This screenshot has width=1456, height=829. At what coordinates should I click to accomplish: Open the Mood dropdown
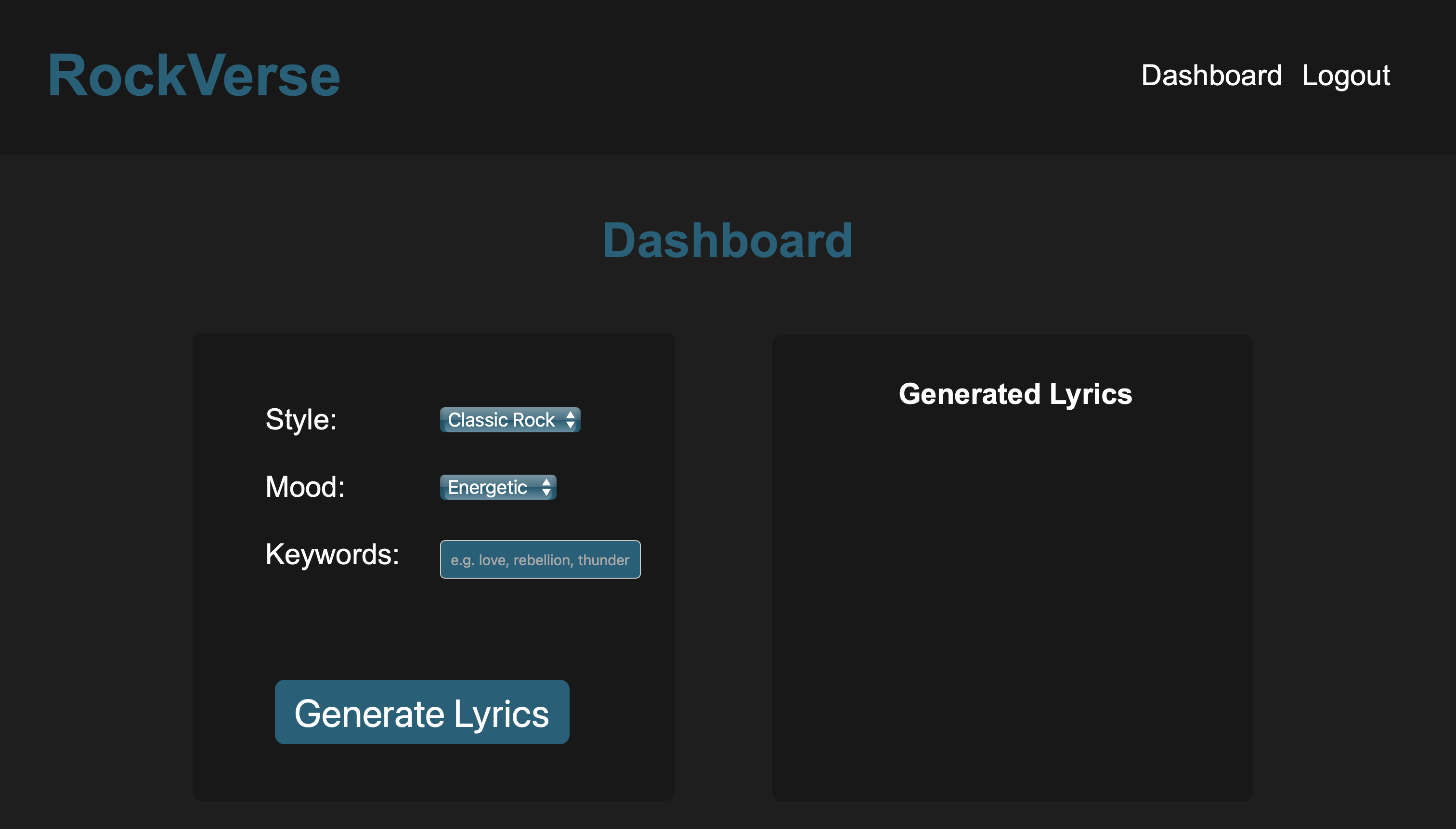498,487
